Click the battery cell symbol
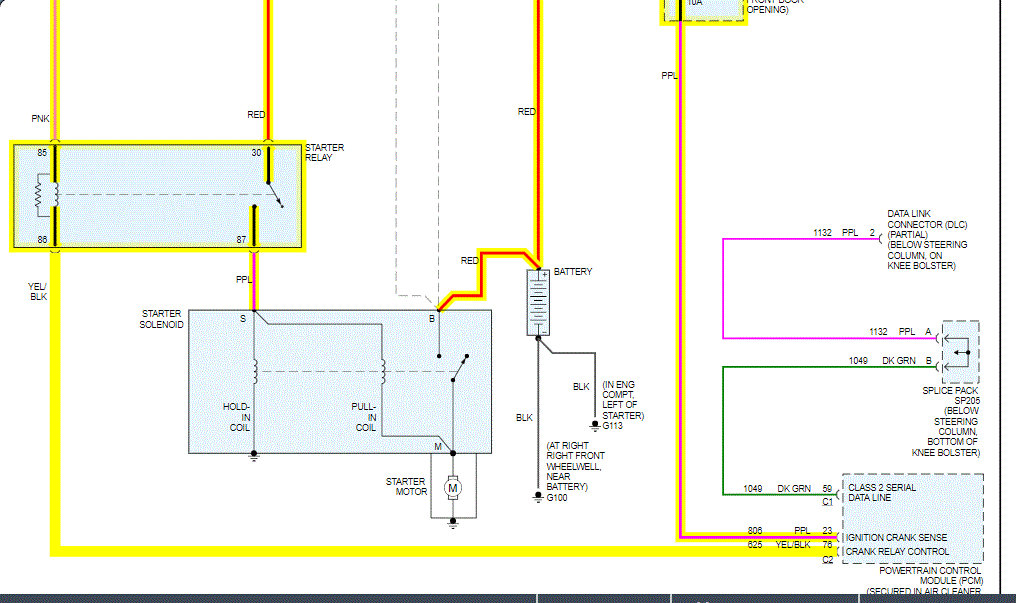 538,303
